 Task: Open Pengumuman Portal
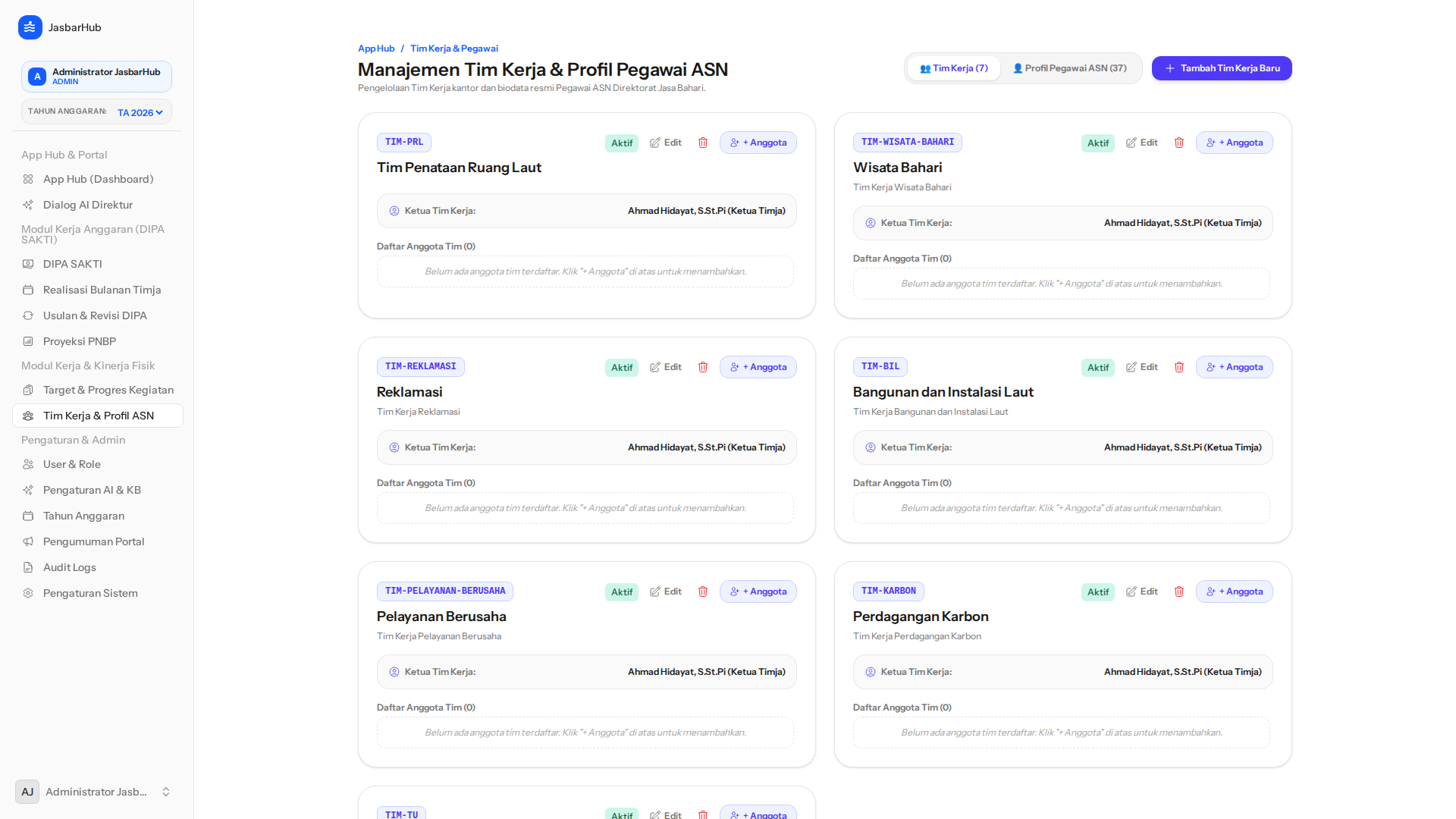[98, 541]
